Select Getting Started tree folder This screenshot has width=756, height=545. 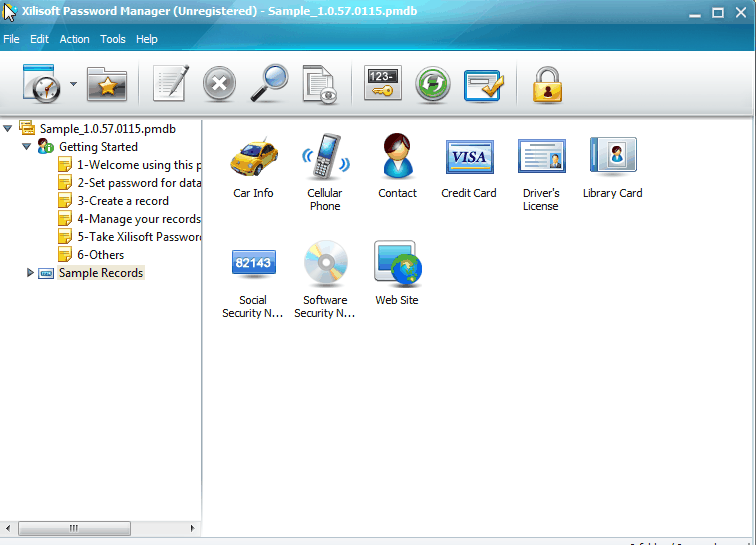[x=98, y=147]
